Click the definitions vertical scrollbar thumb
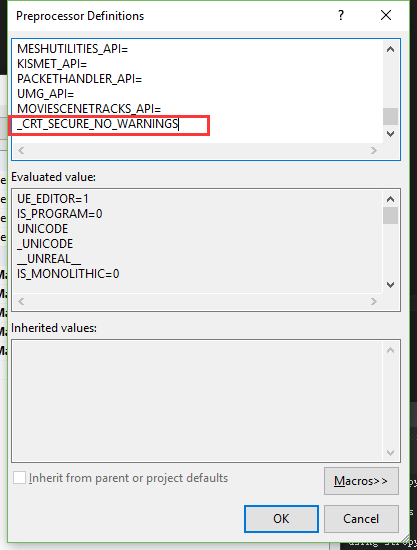This screenshot has height=550, width=417. 390,116
